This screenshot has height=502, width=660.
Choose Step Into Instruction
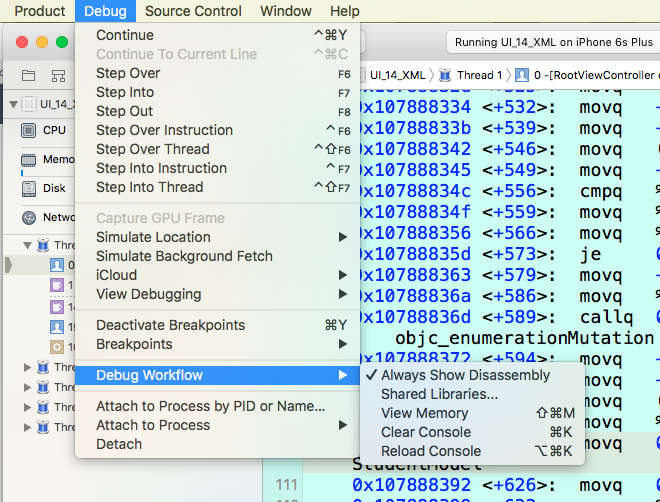[x=217, y=168]
